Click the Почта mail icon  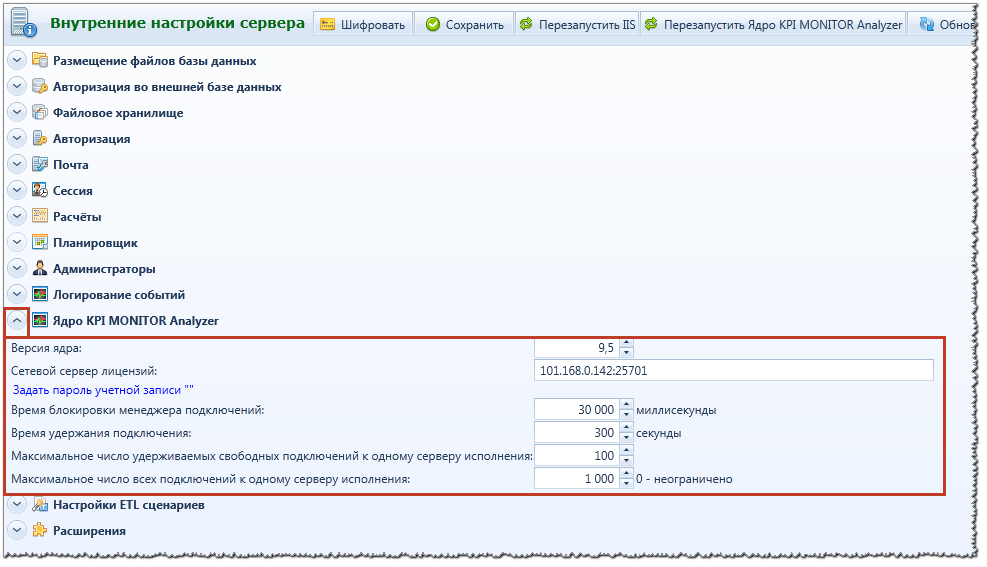tap(40, 164)
